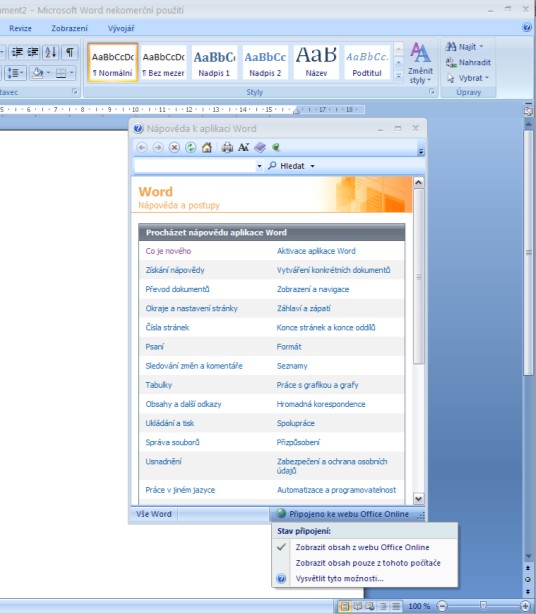
Task: Apply shading paint bucket icon
Action: click(x=38, y=72)
